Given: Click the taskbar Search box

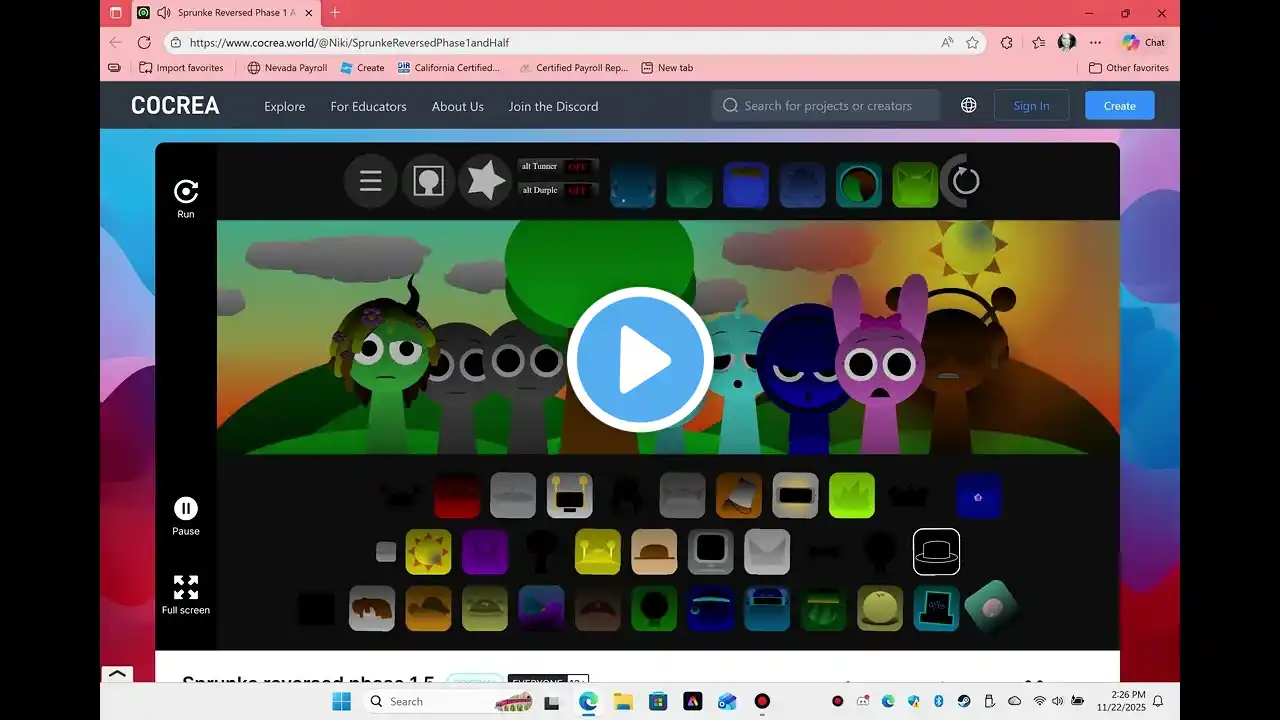Looking at the screenshot, I should pos(447,701).
